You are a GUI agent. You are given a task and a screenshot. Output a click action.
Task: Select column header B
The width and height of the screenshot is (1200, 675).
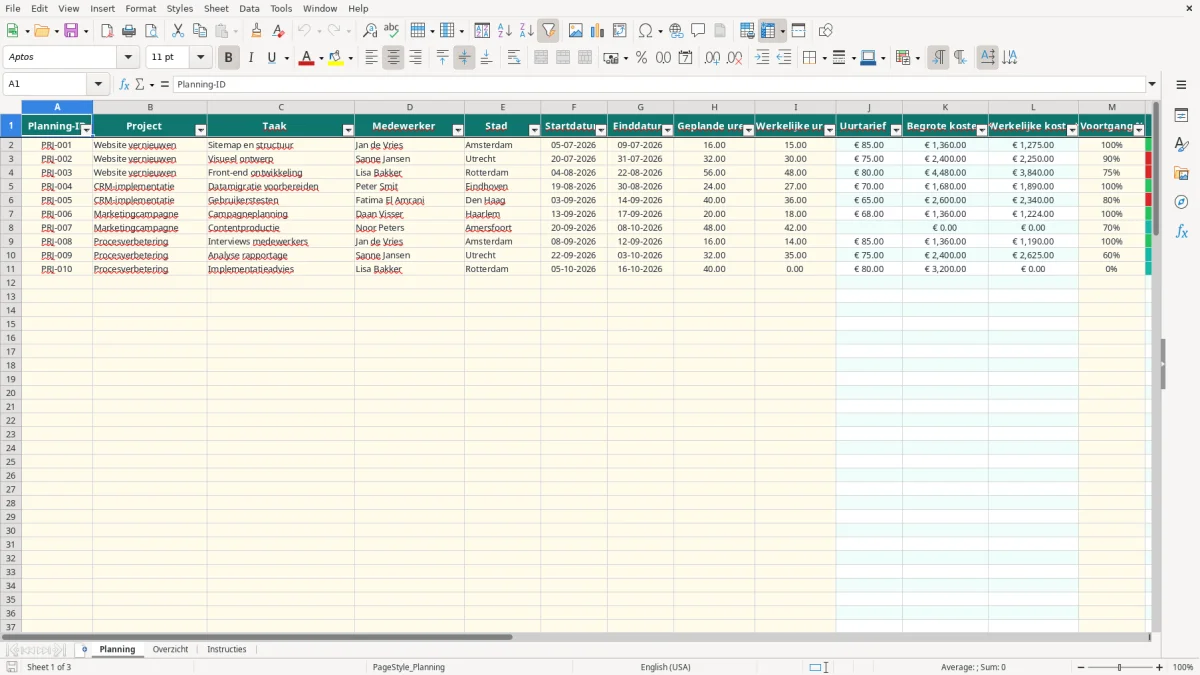[x=150, y=107]
